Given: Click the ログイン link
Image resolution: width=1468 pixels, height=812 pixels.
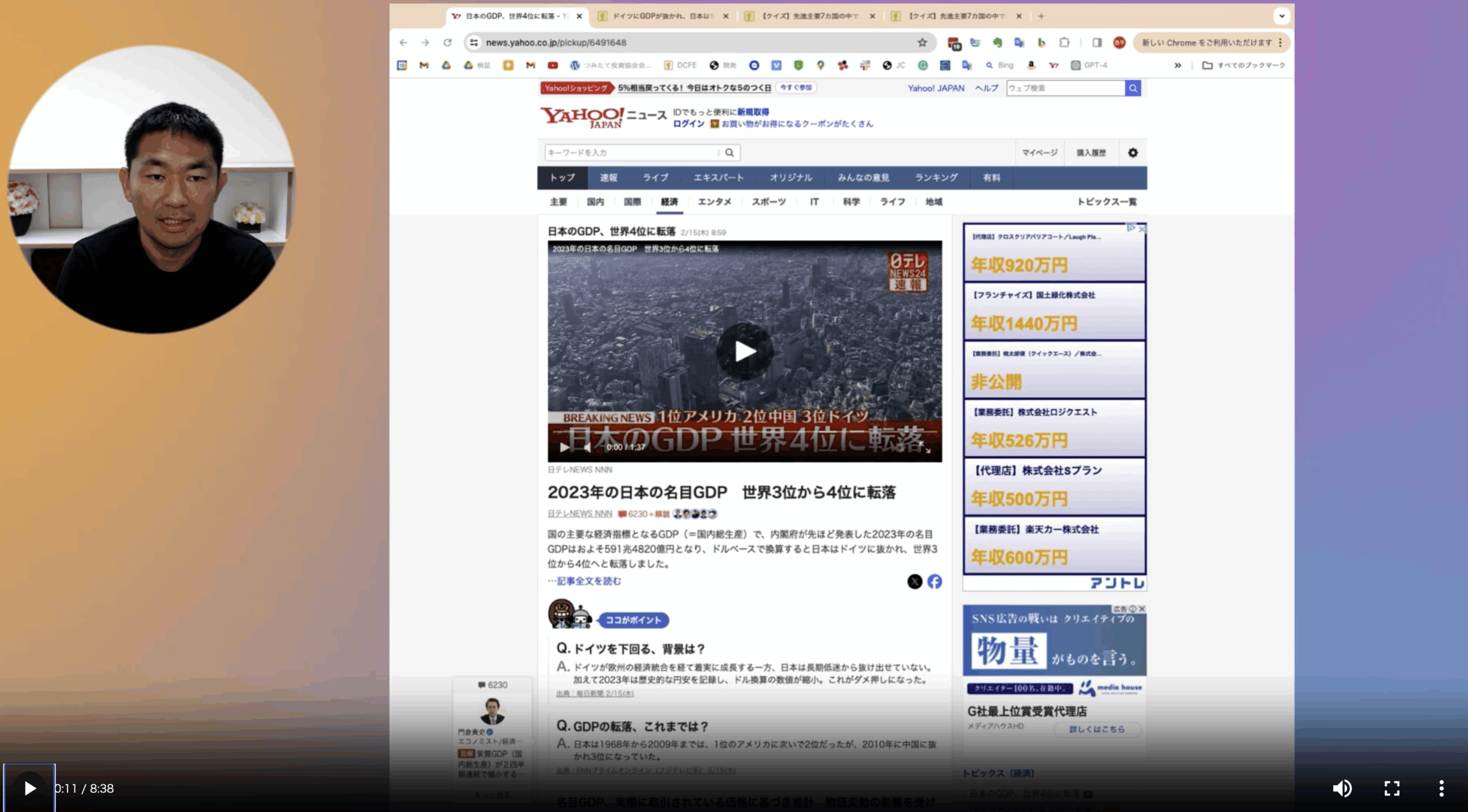Looking at the screenshot, I should [689, 124].
